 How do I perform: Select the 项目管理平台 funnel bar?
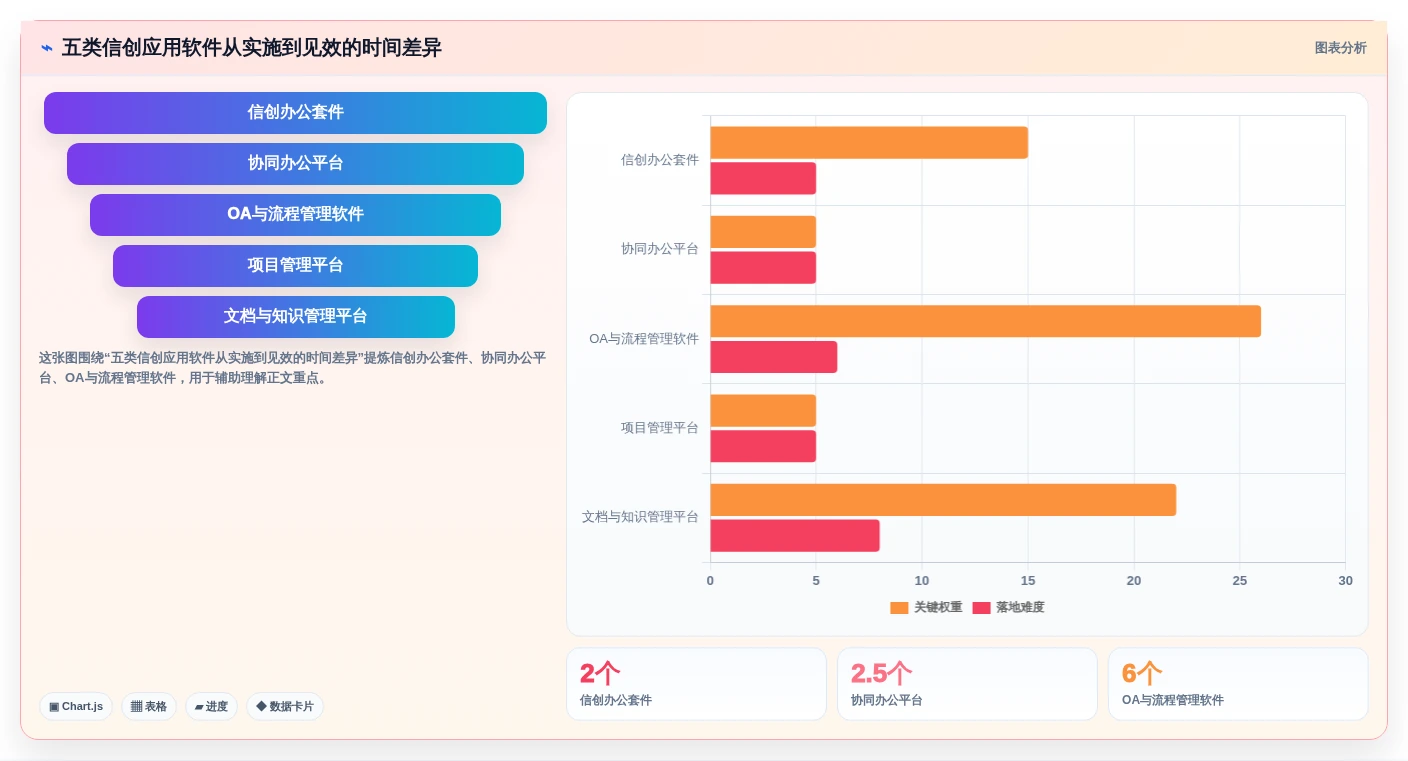point(295,266)
